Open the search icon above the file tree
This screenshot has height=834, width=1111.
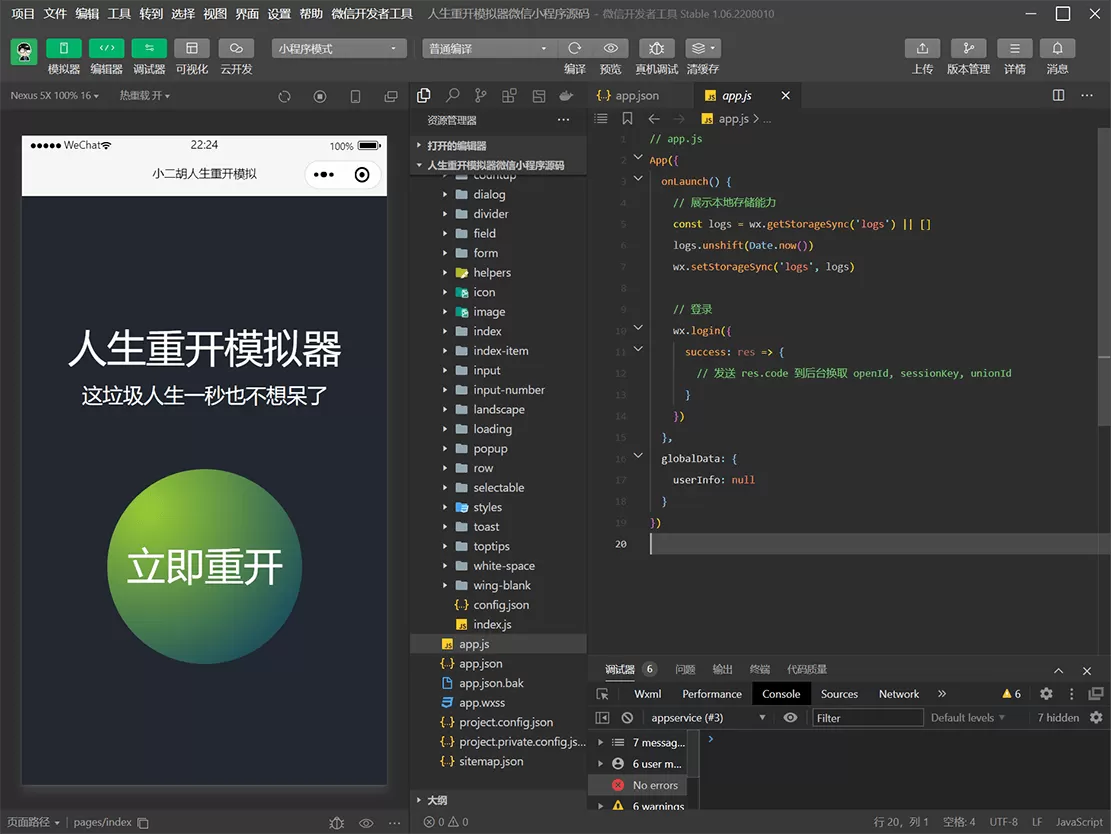(x=451, y=95)
